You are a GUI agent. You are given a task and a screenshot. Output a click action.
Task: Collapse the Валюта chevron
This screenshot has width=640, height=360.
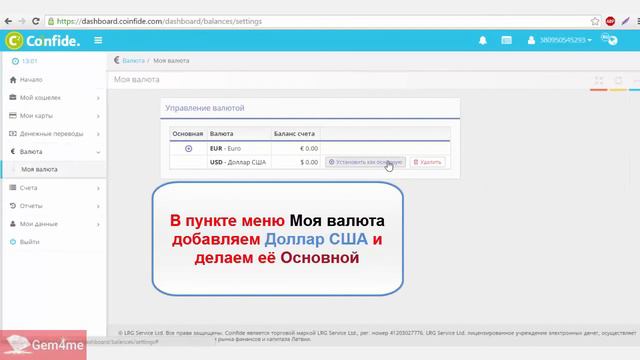(98, 152)
